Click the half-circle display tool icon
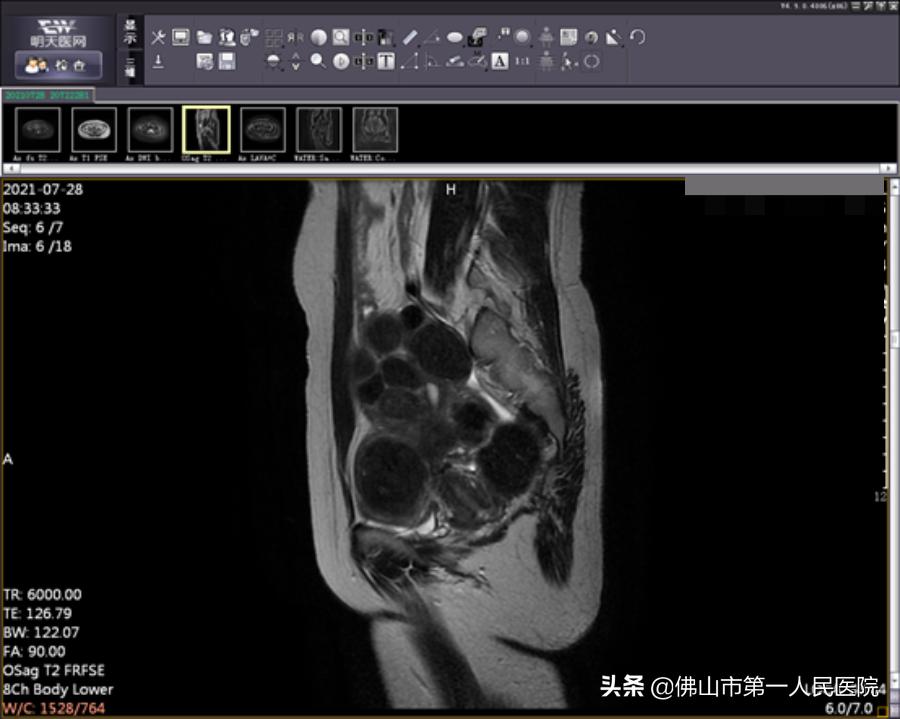Viewport: 900px width, 719px height. coord(273,61)
